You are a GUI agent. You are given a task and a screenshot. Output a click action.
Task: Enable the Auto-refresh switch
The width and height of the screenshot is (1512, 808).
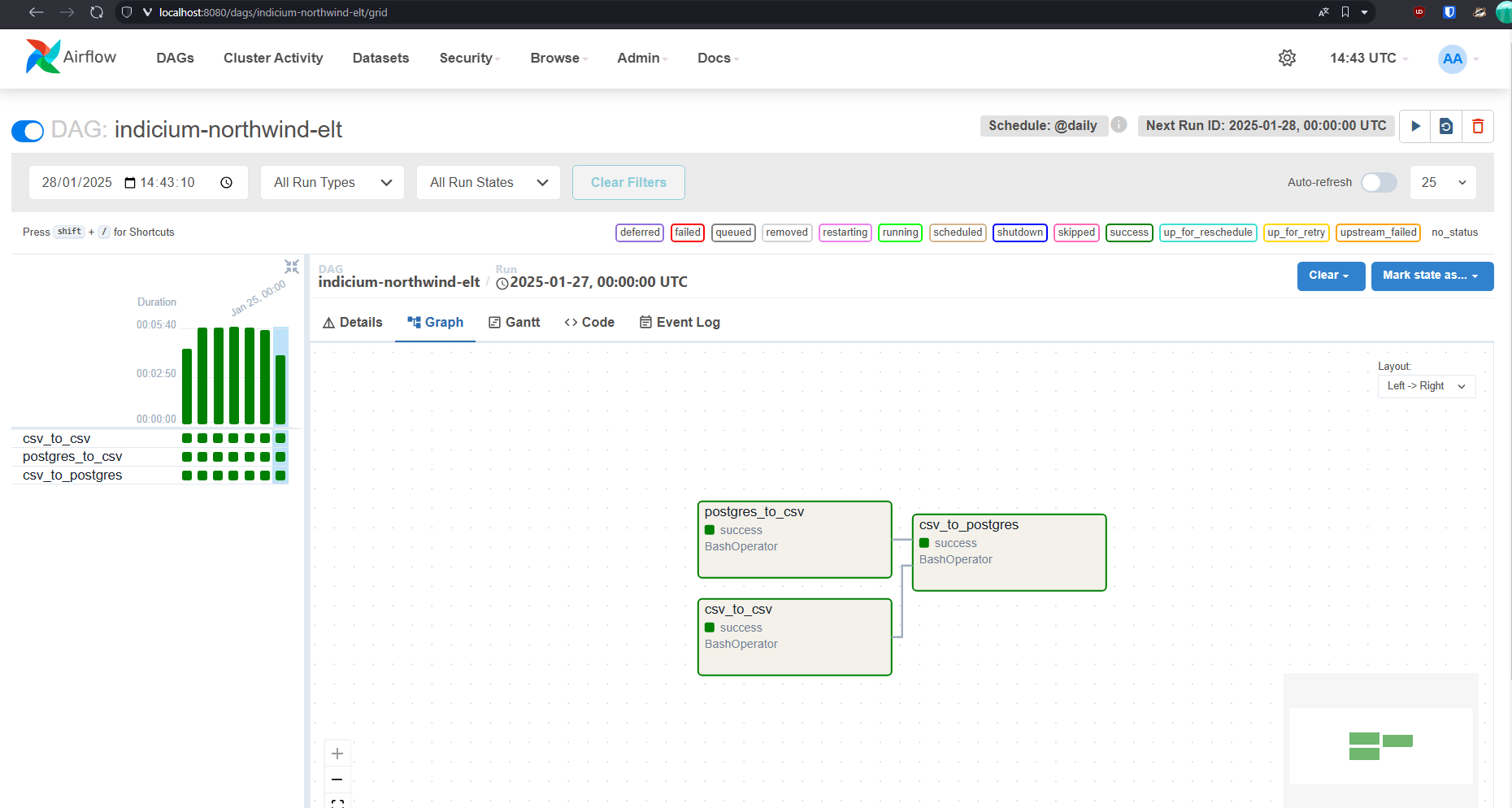pos(1379,182)
